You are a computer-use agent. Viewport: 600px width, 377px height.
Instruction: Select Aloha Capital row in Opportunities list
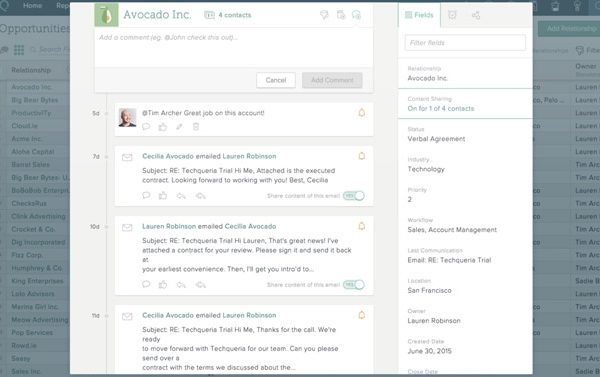(x=33, y=152)
